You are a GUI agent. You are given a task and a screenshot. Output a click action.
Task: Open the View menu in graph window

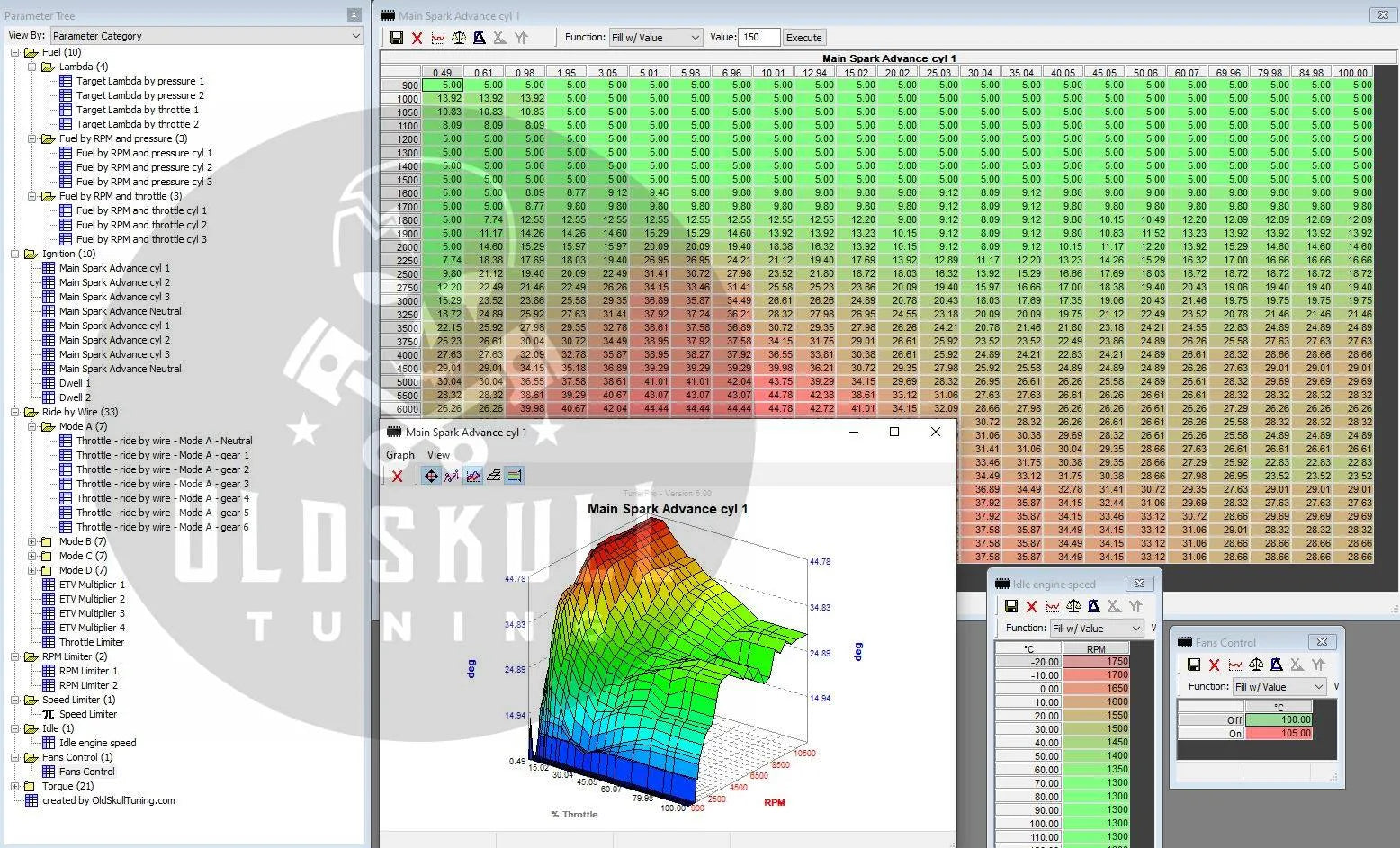click(438, 455)
